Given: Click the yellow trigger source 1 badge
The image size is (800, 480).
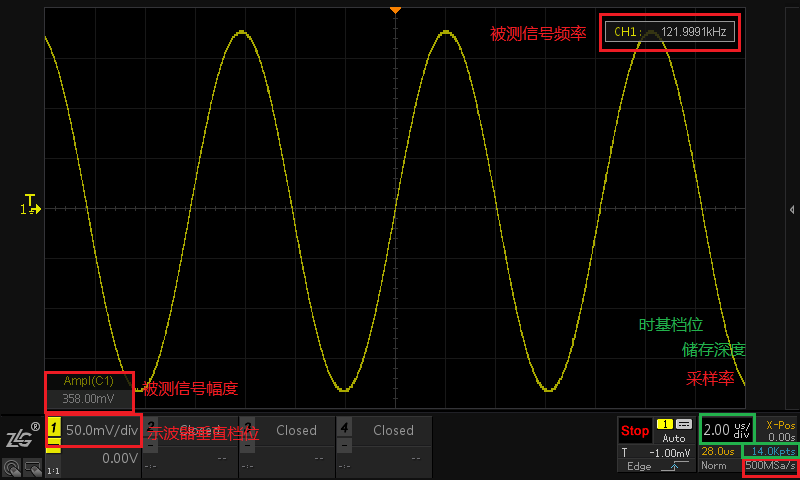Looking at the screenshot, I should point(663,424).
